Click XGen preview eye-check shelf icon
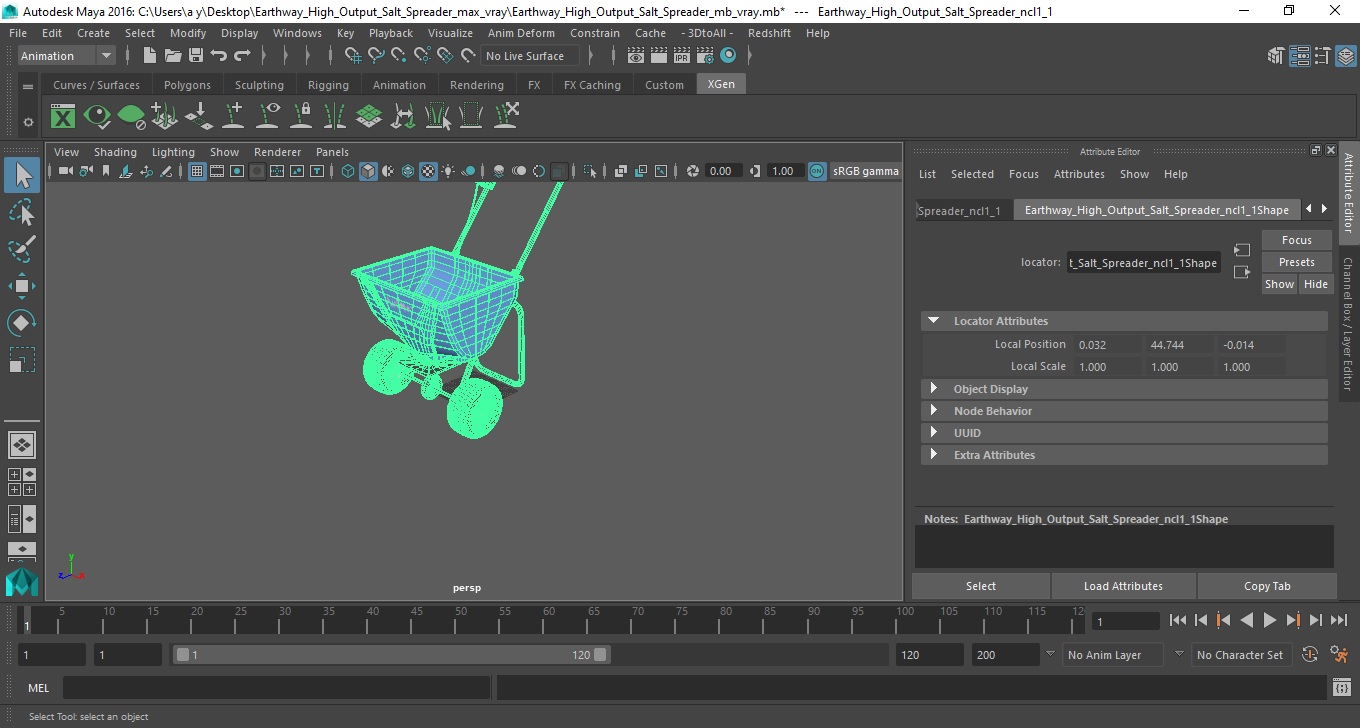This screenshot has height=728, width=1360. pyautogui.click(x=97, y=117)
